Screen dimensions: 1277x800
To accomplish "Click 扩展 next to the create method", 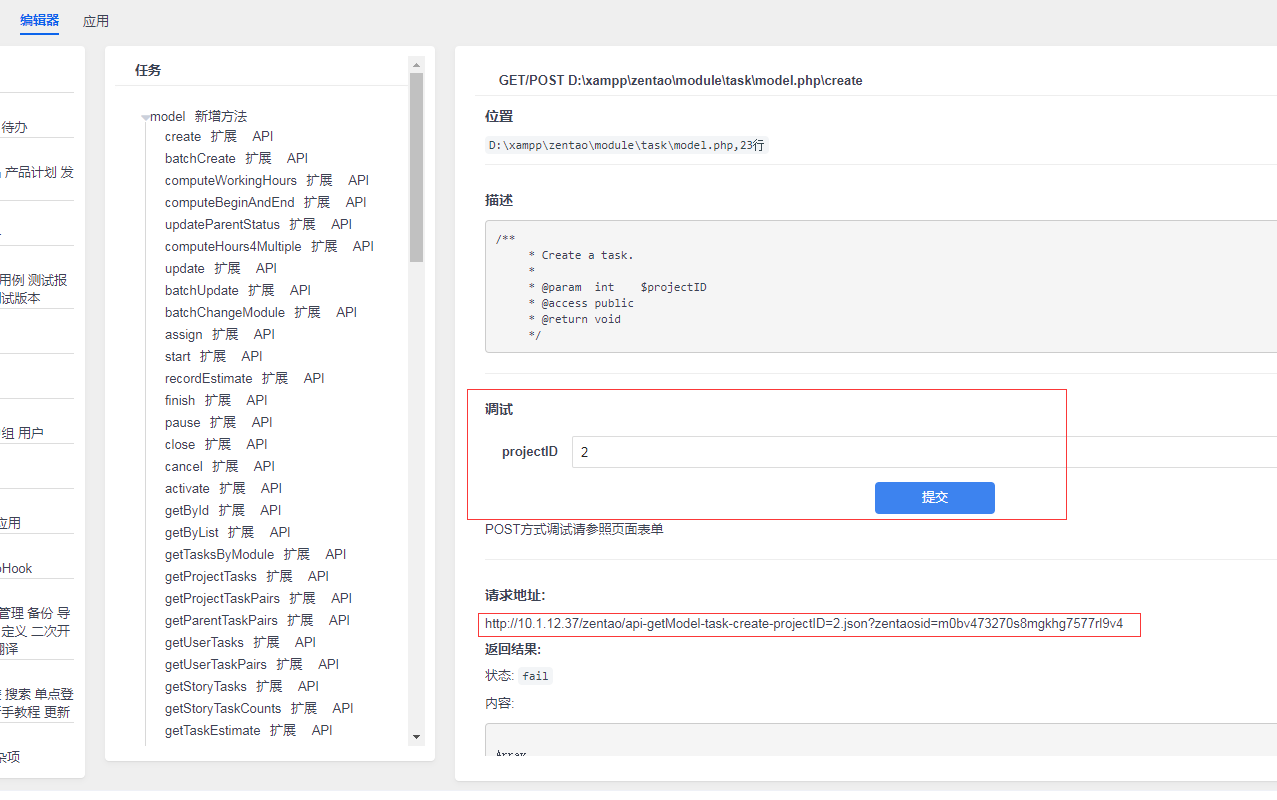I will (224, 136).
